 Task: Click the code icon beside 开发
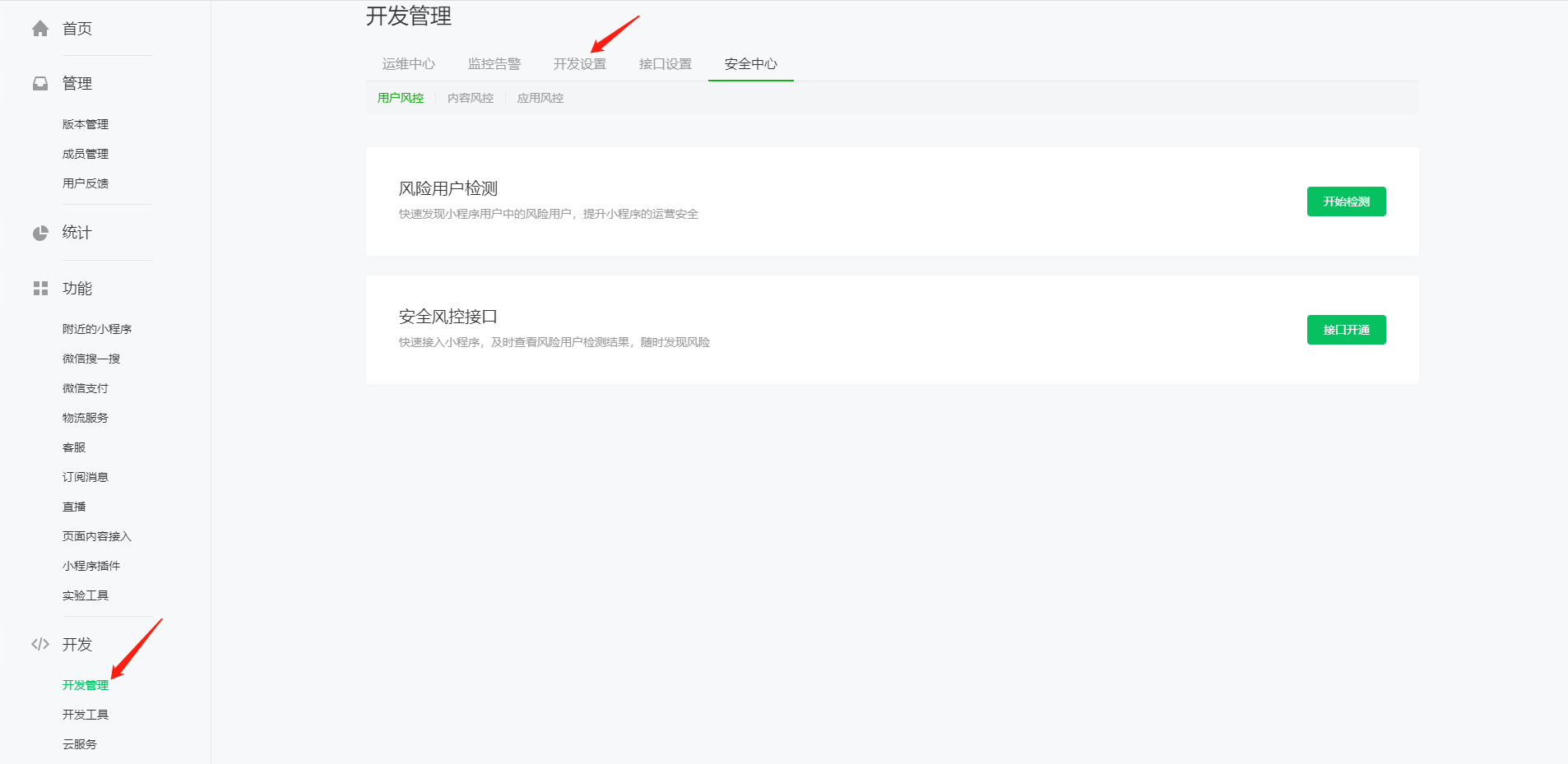point(40,644)
